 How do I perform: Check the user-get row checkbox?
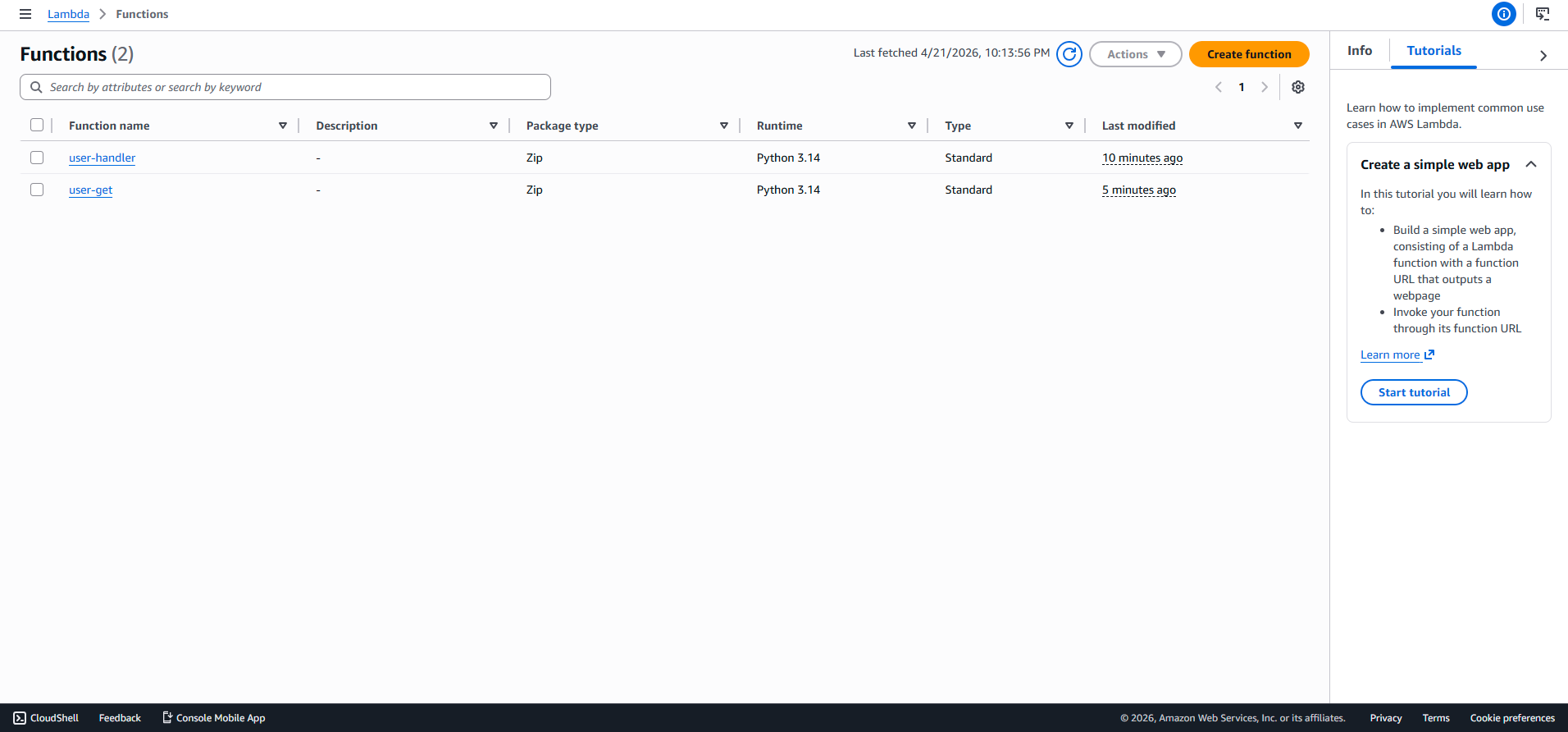pyautogui.click(x=37, y=190)
